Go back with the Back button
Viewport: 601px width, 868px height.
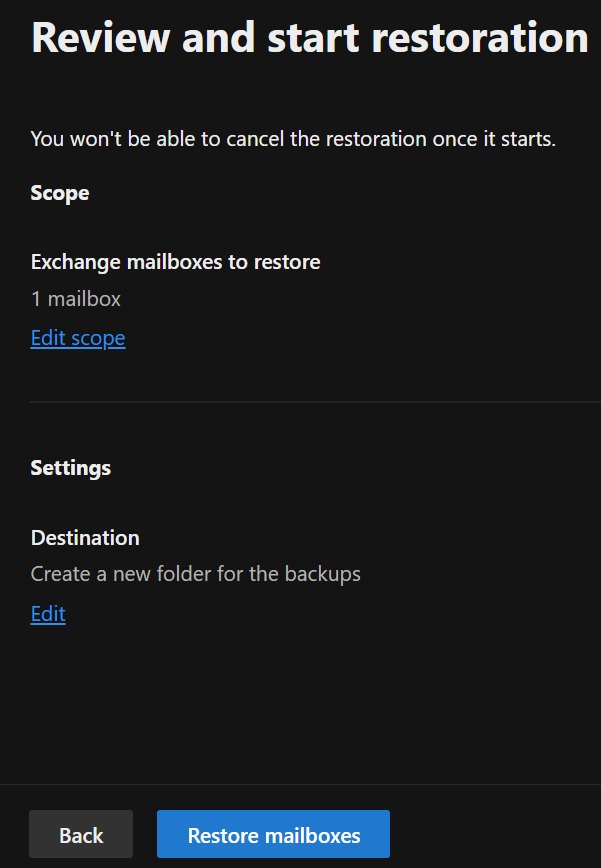pos(81,834)
